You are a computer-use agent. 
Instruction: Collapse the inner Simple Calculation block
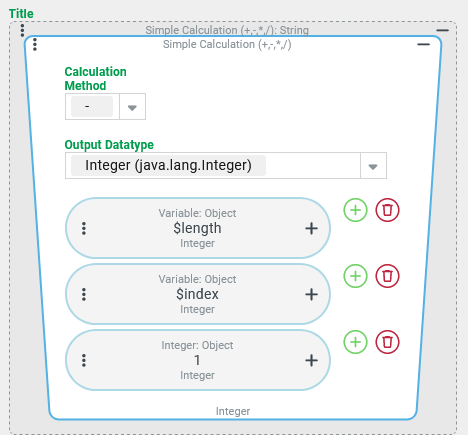click(x=423, y=44)
